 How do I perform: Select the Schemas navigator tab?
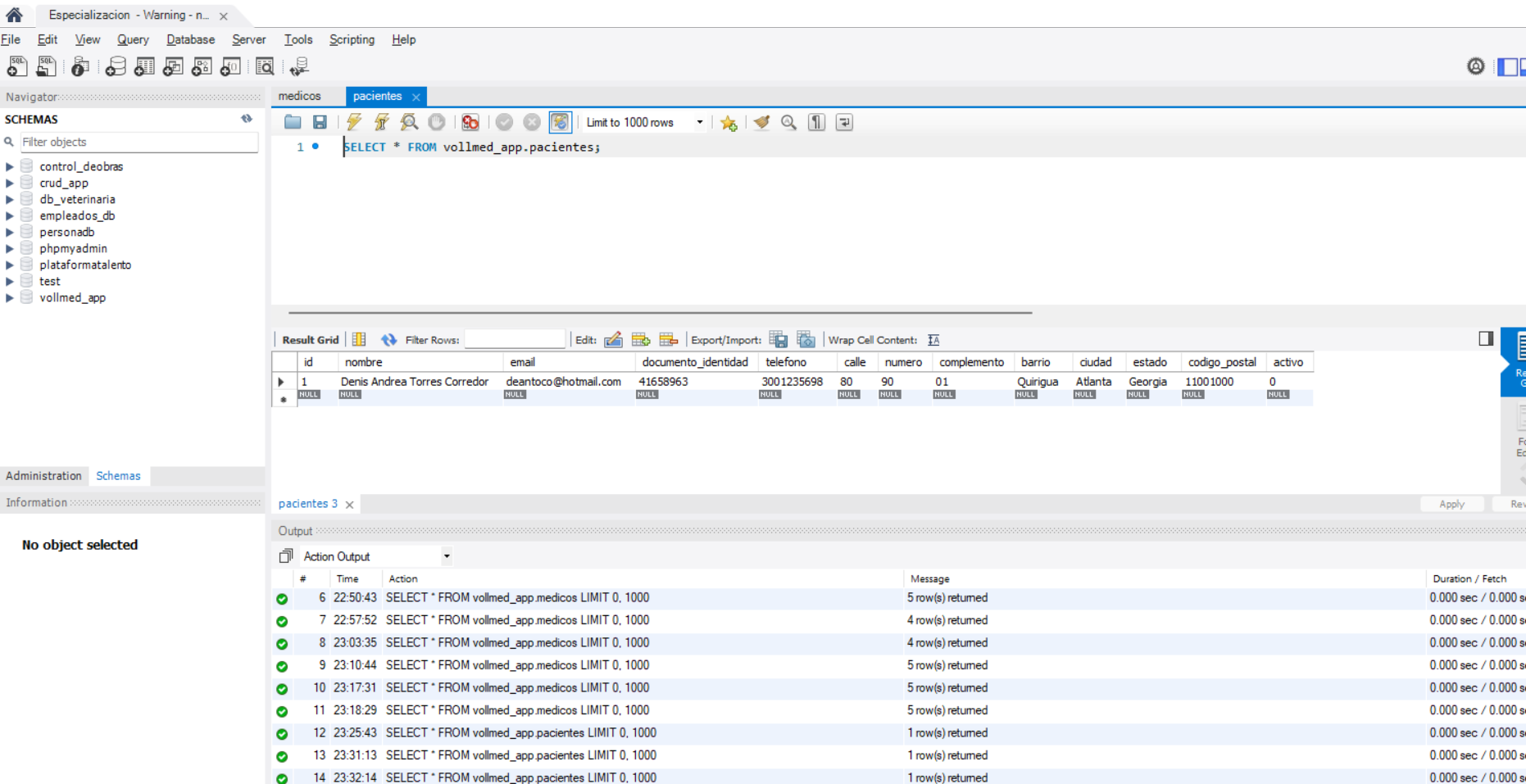click(x=118, y=476)
